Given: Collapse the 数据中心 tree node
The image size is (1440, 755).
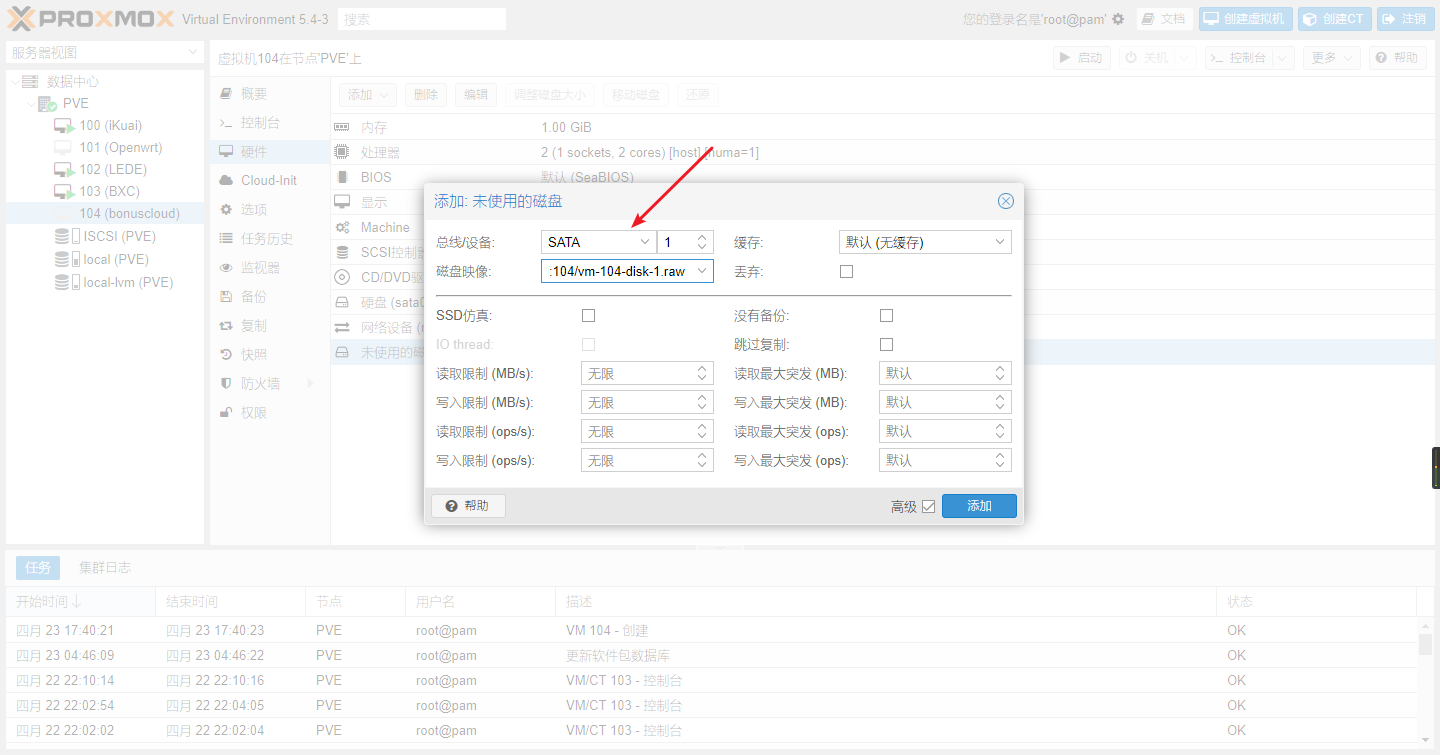Looking at the screenshot, I should (x=14, y=82).
